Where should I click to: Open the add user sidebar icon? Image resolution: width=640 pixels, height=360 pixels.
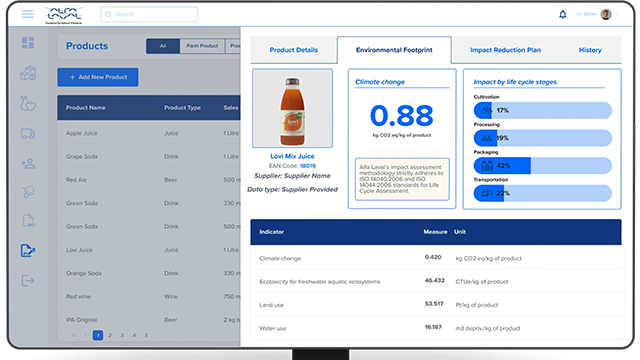click(28, 164)
